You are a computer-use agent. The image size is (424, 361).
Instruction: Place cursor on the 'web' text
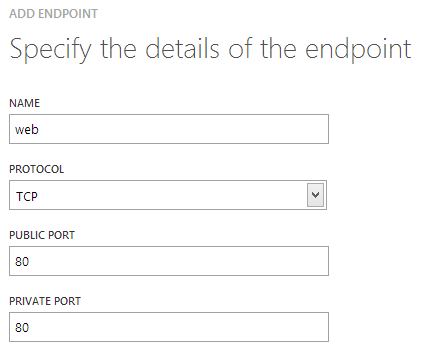tap(27, 129)
